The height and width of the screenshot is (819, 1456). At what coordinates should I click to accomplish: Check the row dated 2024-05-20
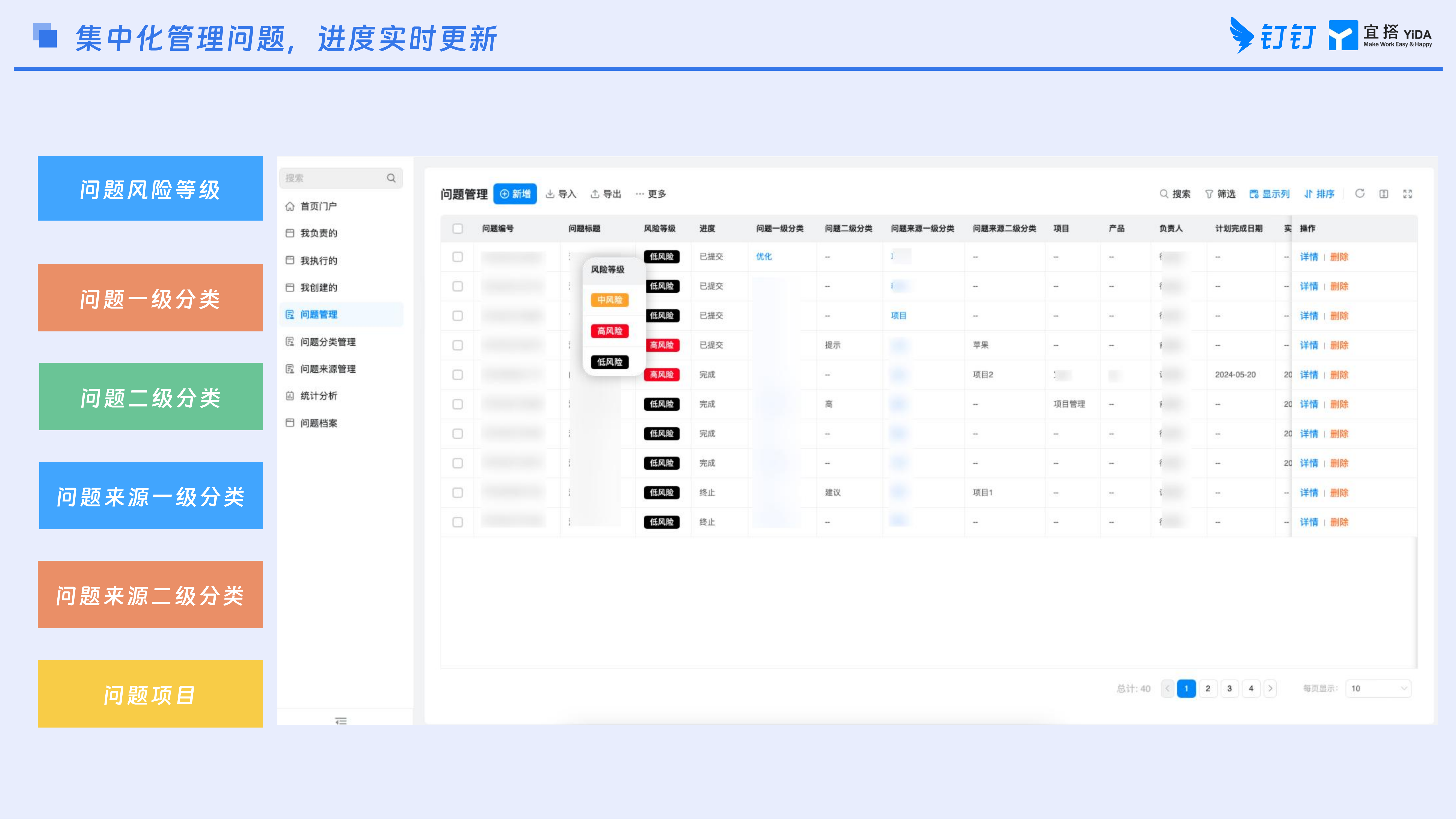tap(458, 375)
